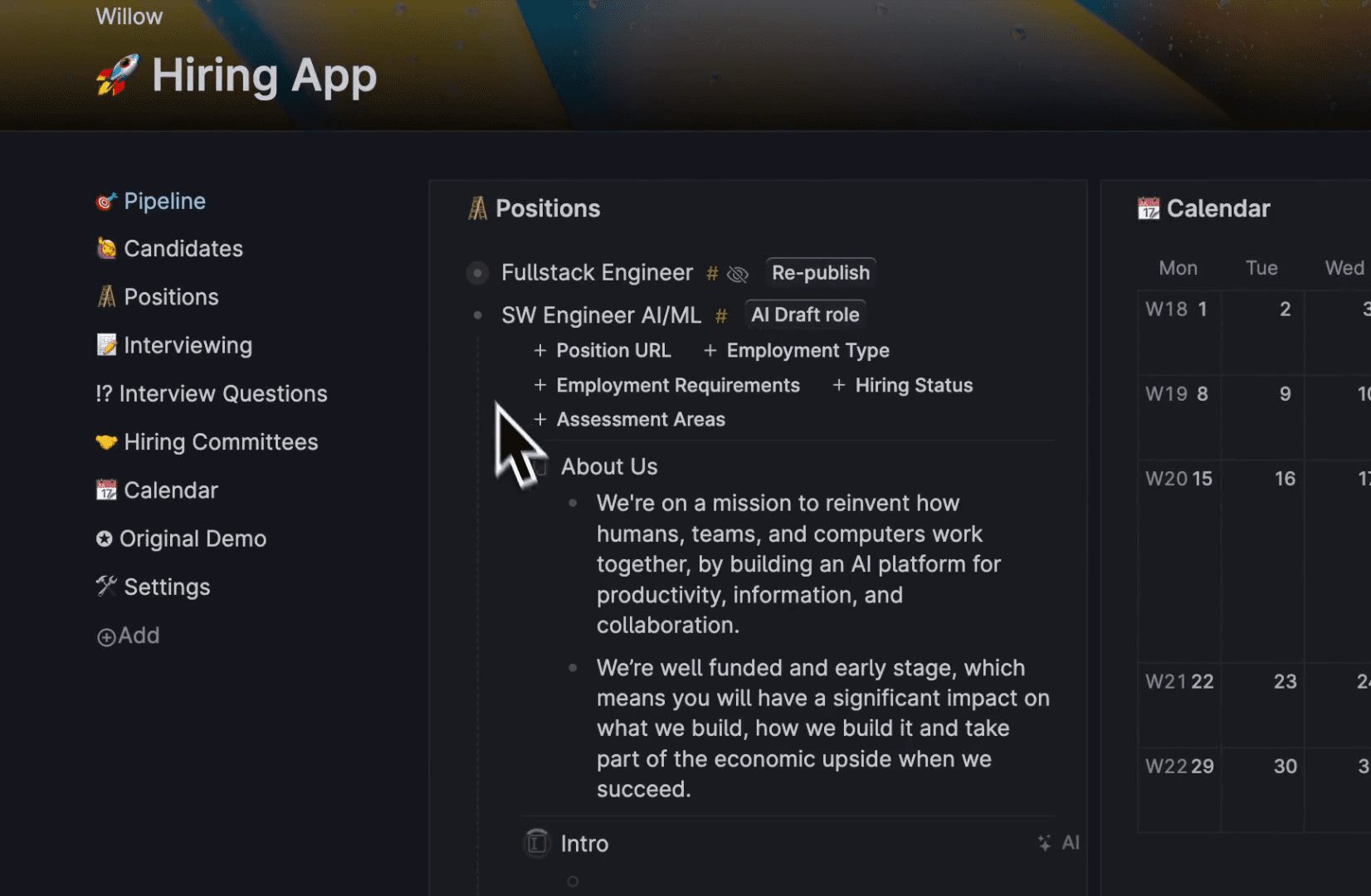Click the rocket icon beside Hiring App
Viewport: 1371px width, 896px height.
pos(117,75)
